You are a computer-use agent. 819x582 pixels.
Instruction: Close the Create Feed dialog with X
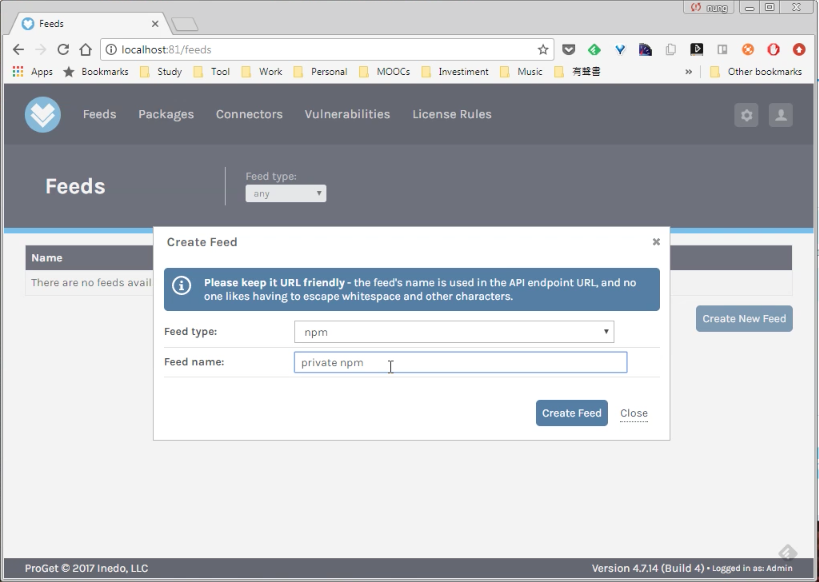[x=656, y=241]
